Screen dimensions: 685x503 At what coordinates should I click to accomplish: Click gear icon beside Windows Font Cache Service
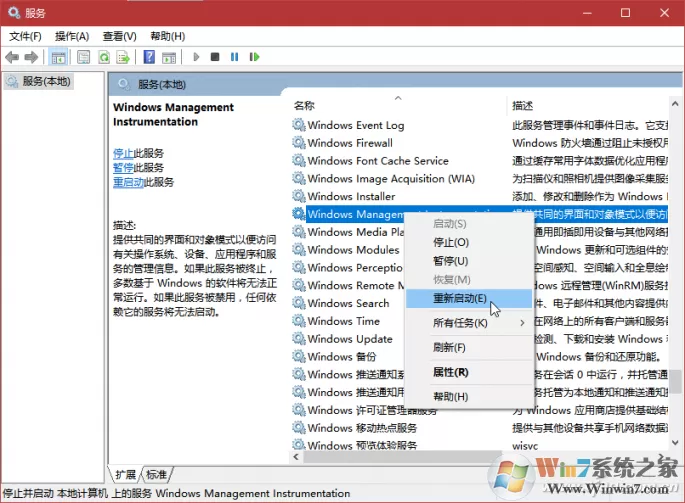pos(299,161)
